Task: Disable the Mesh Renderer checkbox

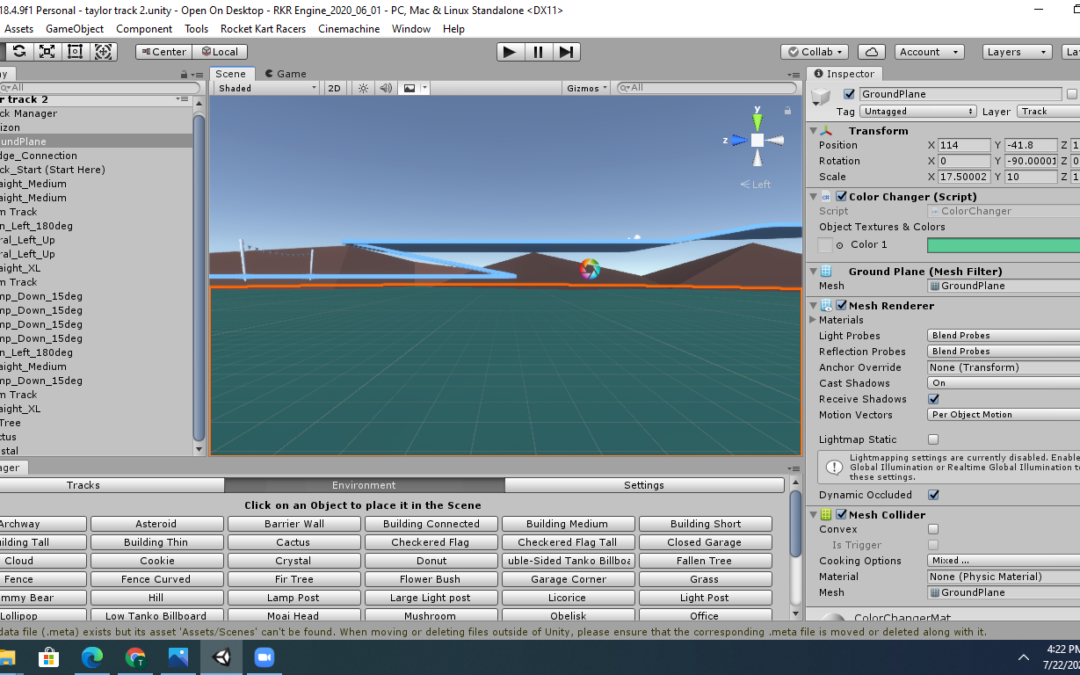Action: point(841,306)
